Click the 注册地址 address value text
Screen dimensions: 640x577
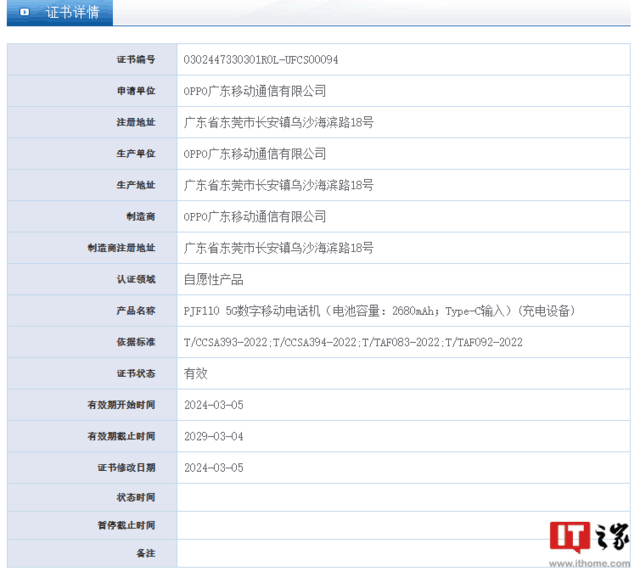pyautogui.click(x=278, y=122)
